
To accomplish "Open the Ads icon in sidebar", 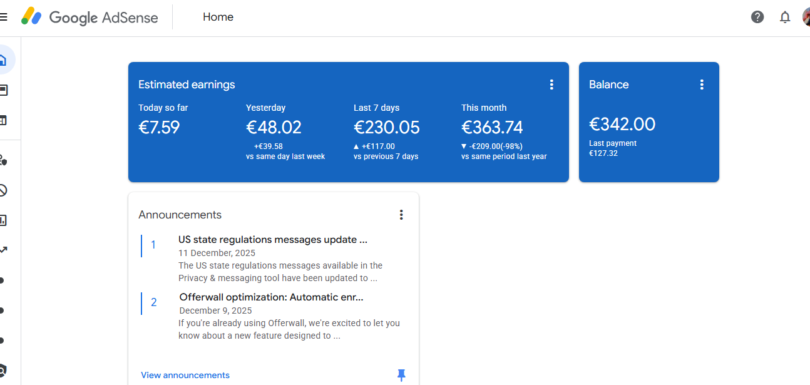I will point(3,90).
